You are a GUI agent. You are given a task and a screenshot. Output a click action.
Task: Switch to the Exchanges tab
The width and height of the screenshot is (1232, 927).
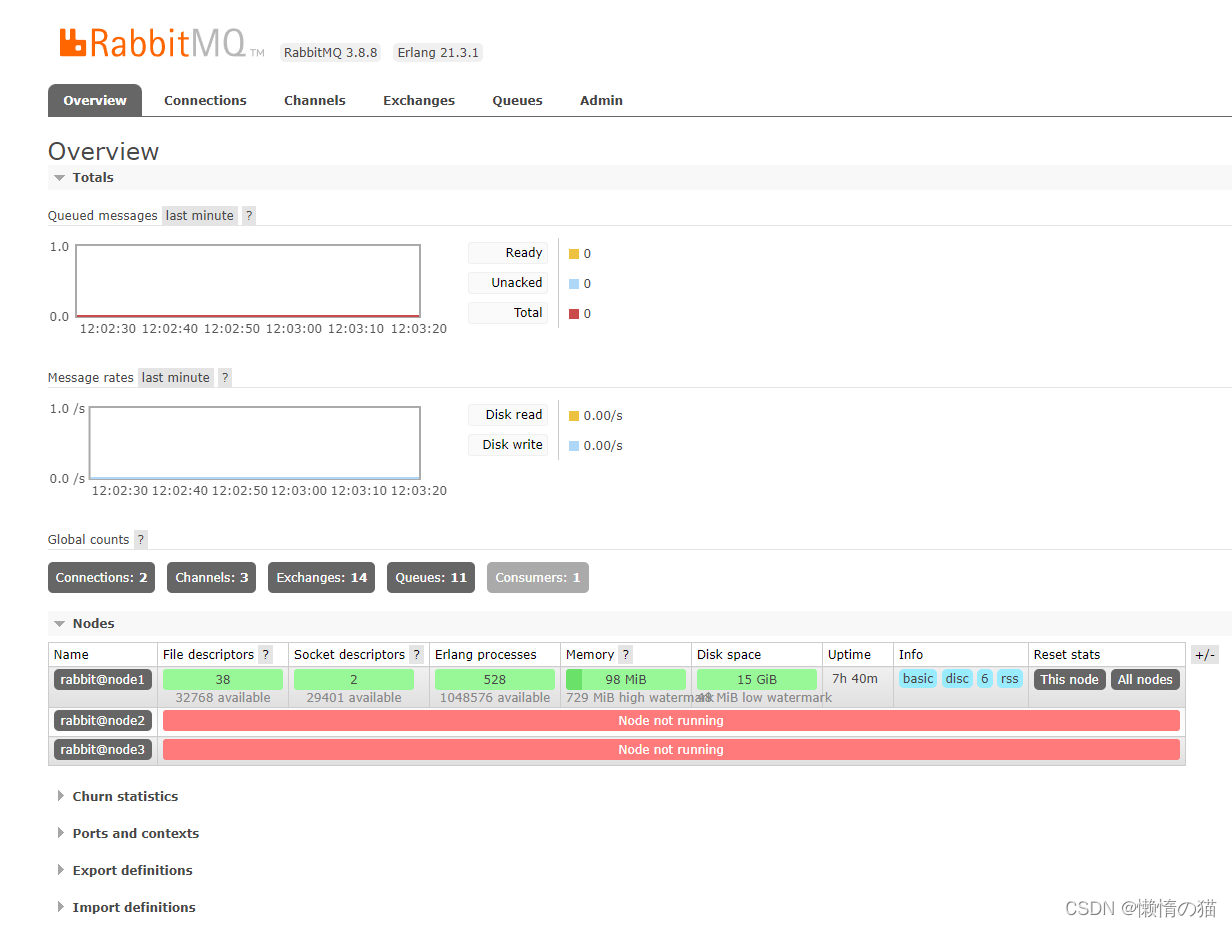(419, 100)
